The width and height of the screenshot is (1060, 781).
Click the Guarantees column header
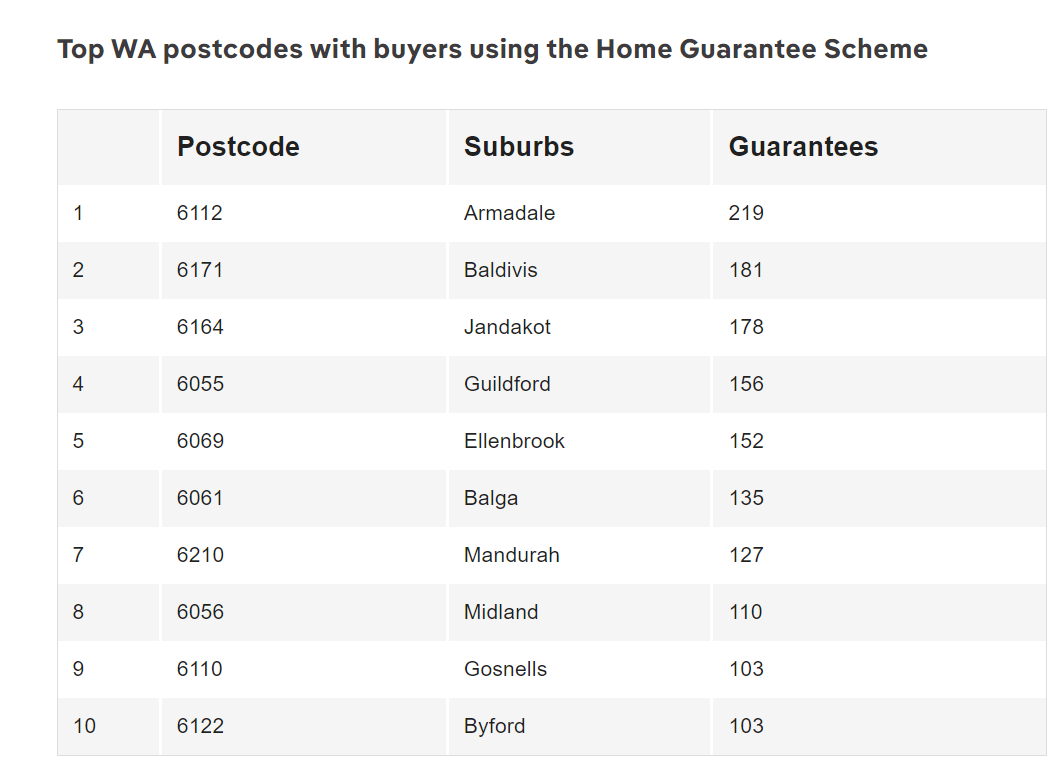pos(803,147)
